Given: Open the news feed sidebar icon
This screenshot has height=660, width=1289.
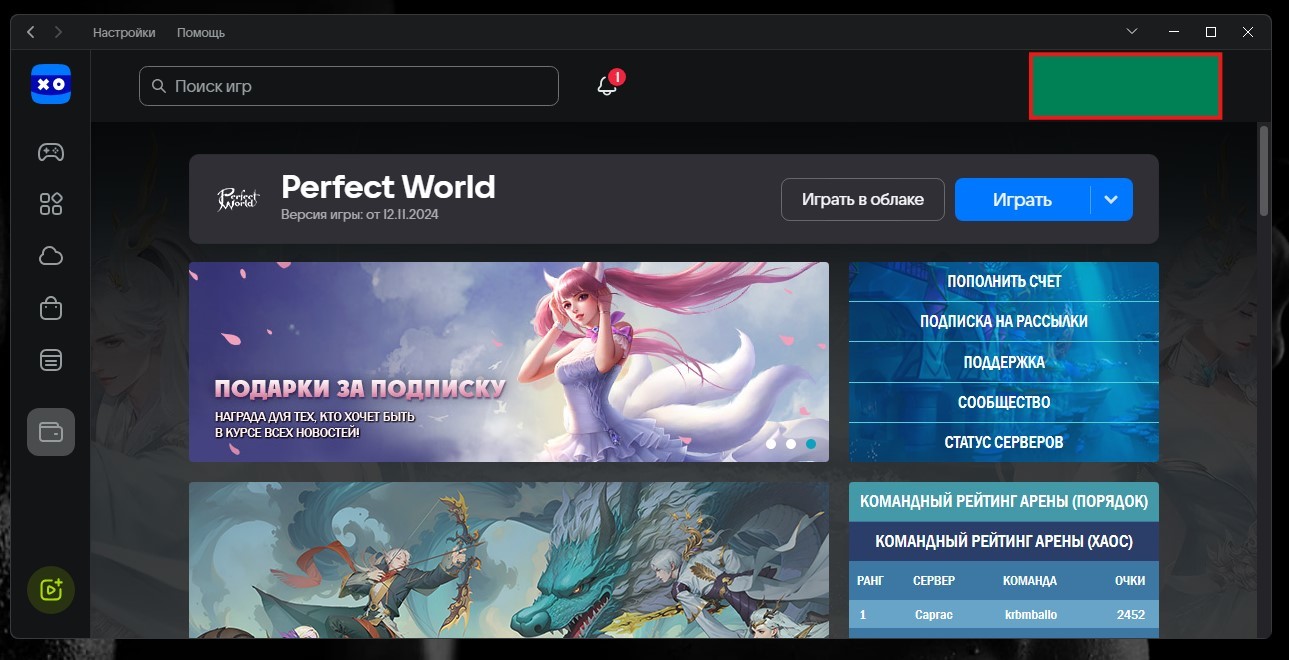Looking at the screenshot, I should [51, 360].
